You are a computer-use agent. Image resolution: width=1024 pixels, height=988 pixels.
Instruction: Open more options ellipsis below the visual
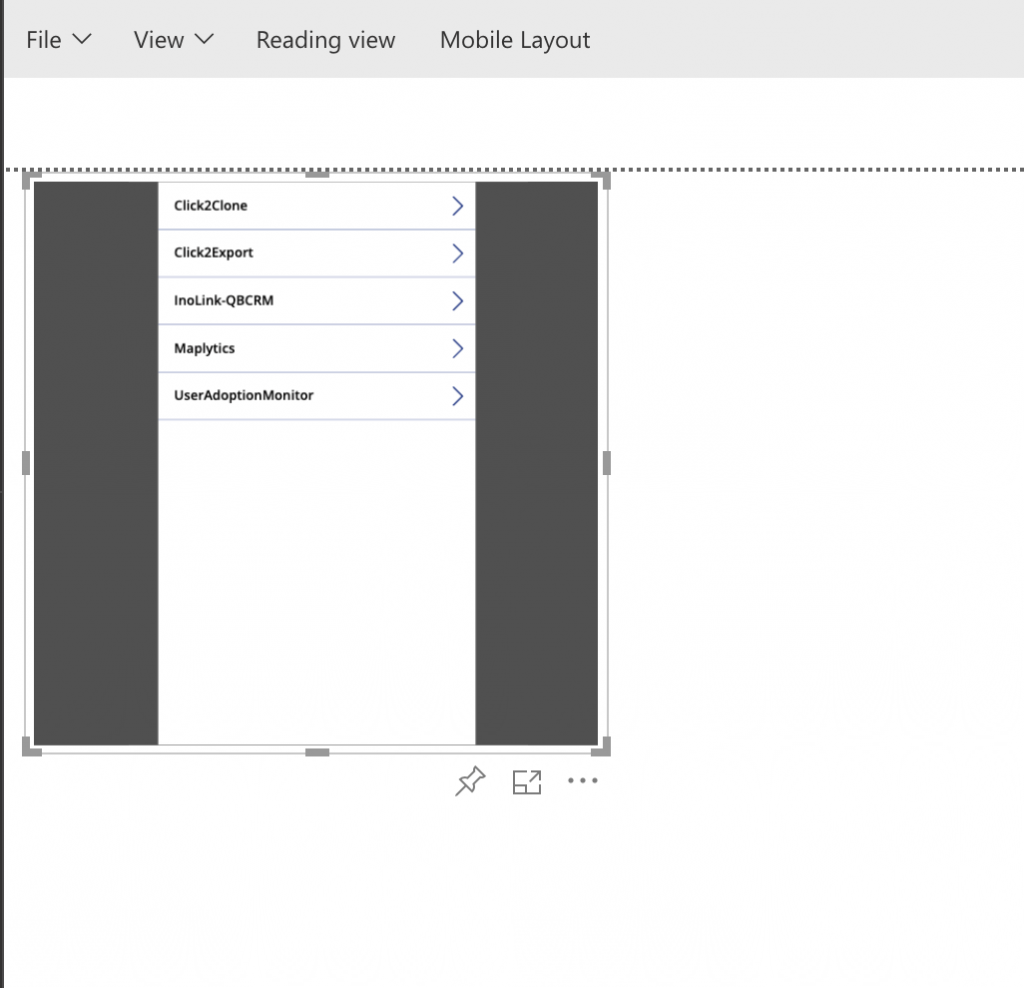[x=582, y=781]
